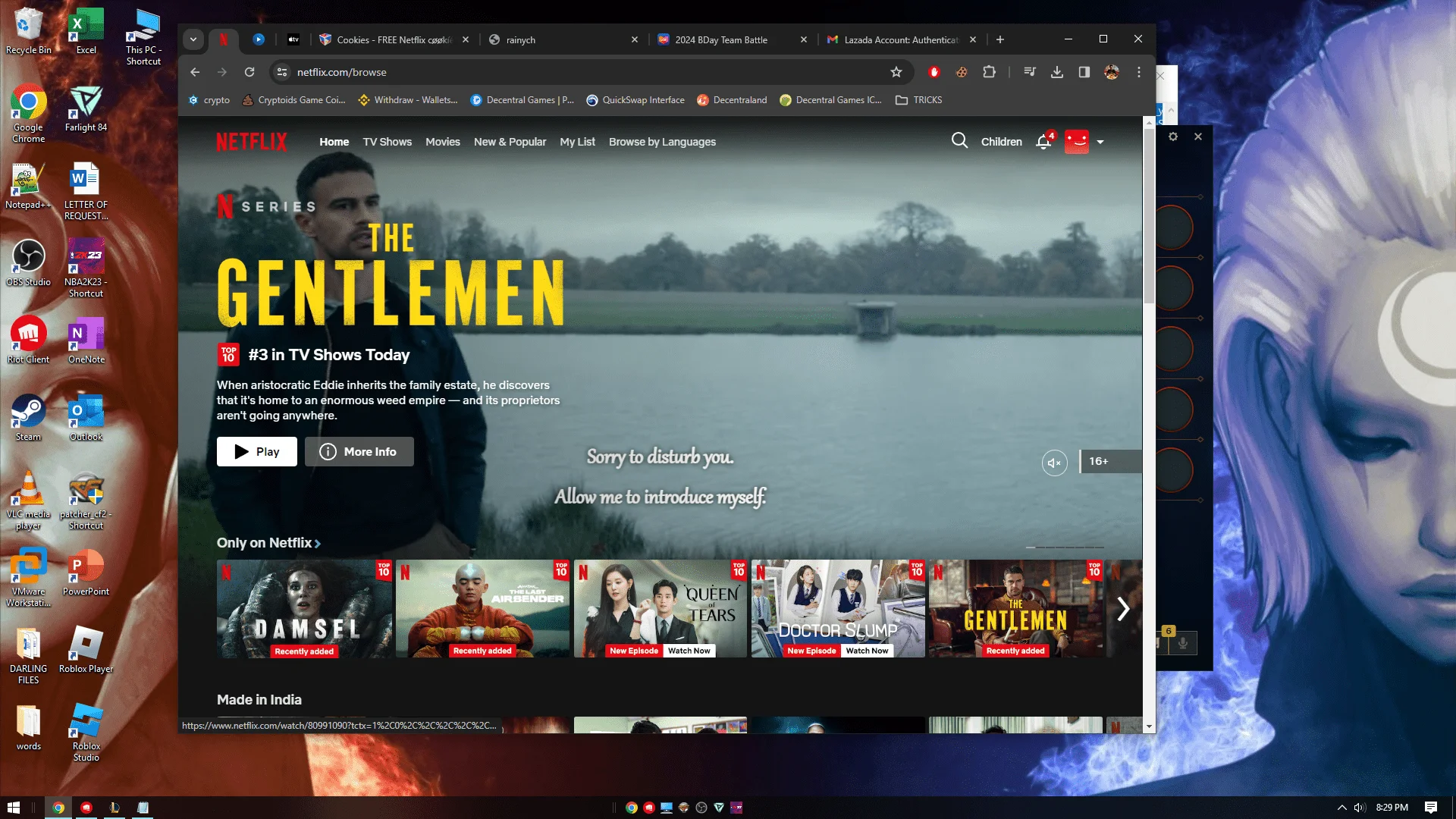1456x819 pixels.
Task: Expand the profile menu caret
Action: click(1100, 143)
